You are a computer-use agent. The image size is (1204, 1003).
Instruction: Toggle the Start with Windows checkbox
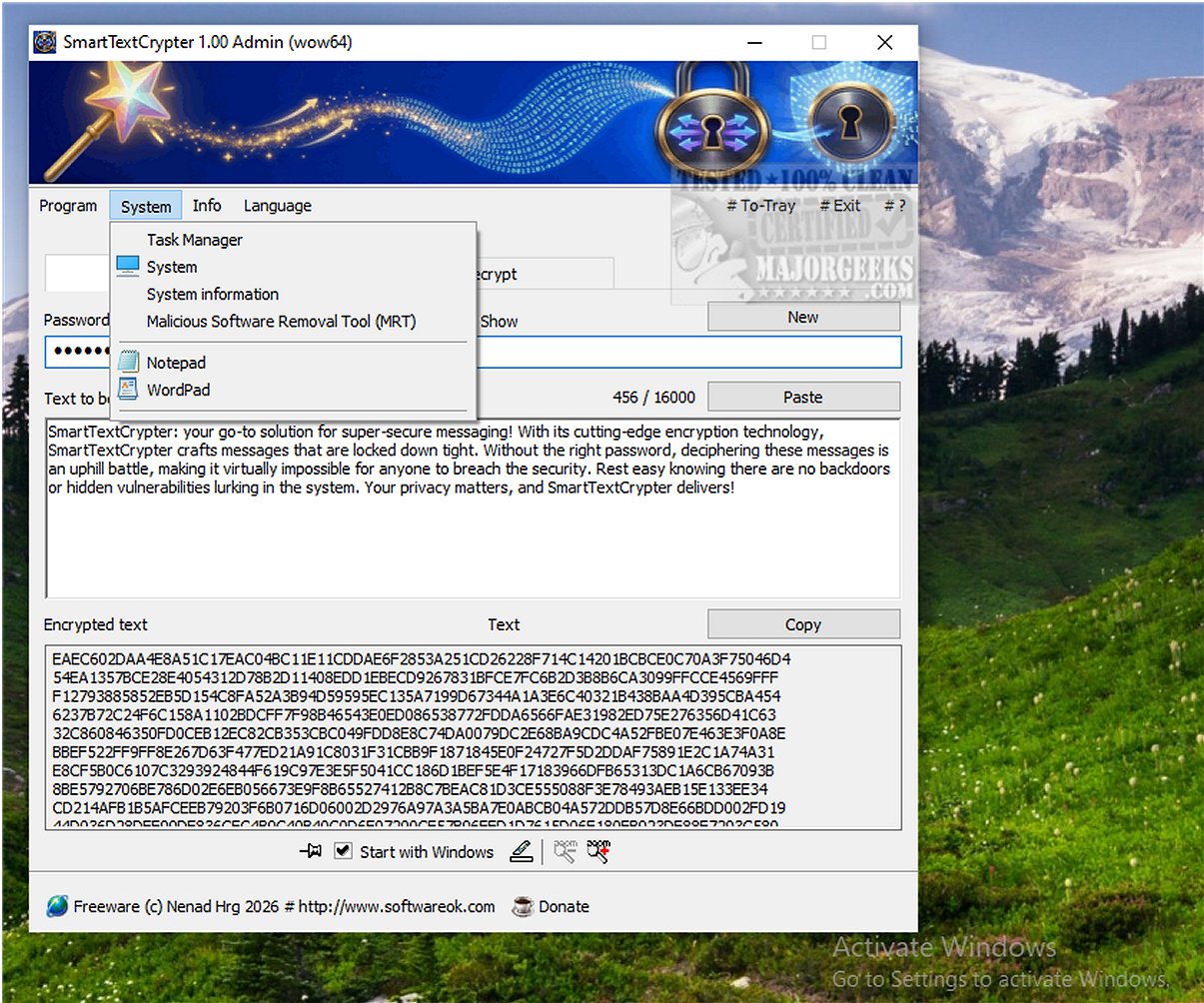pos(343,851)
